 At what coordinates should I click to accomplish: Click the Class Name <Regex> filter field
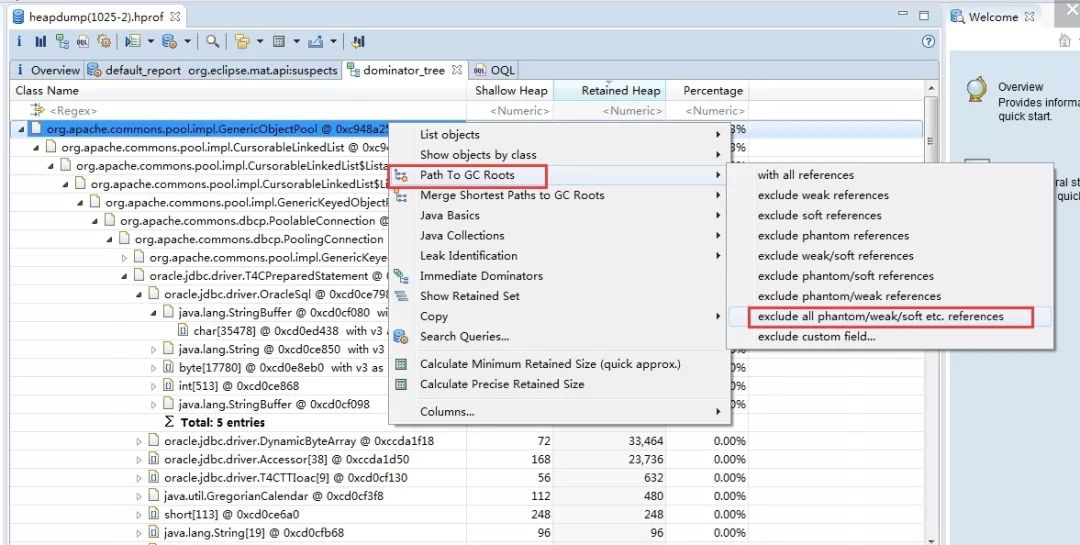tap(238, 110)
